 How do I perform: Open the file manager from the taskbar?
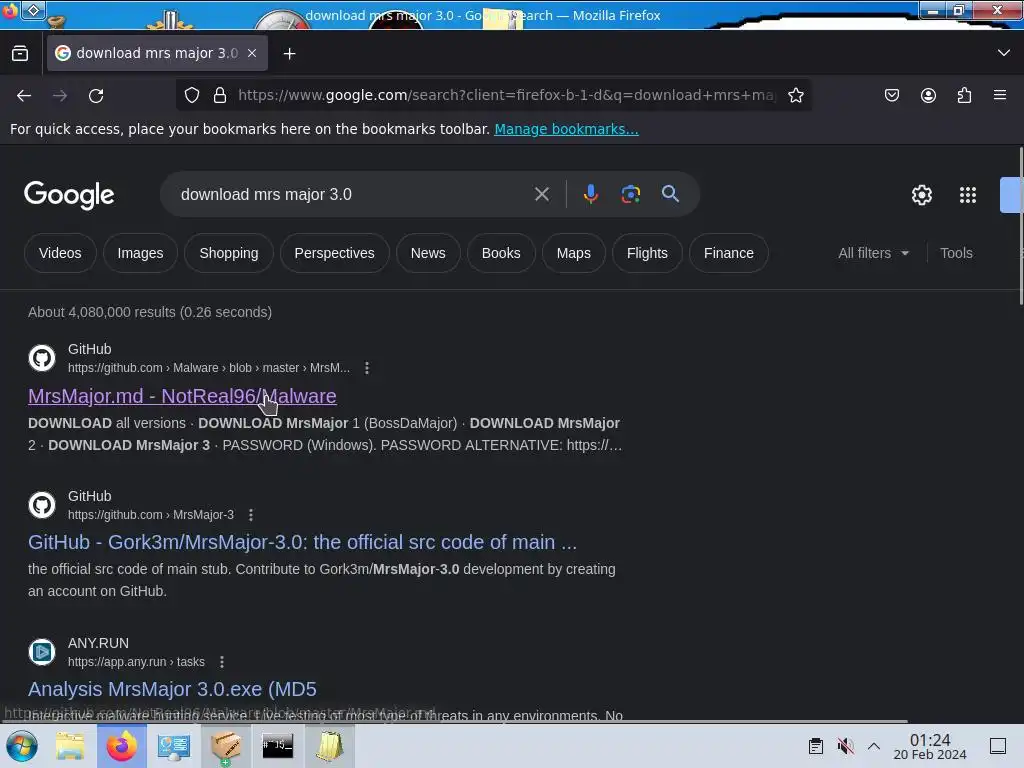point(70,746)
